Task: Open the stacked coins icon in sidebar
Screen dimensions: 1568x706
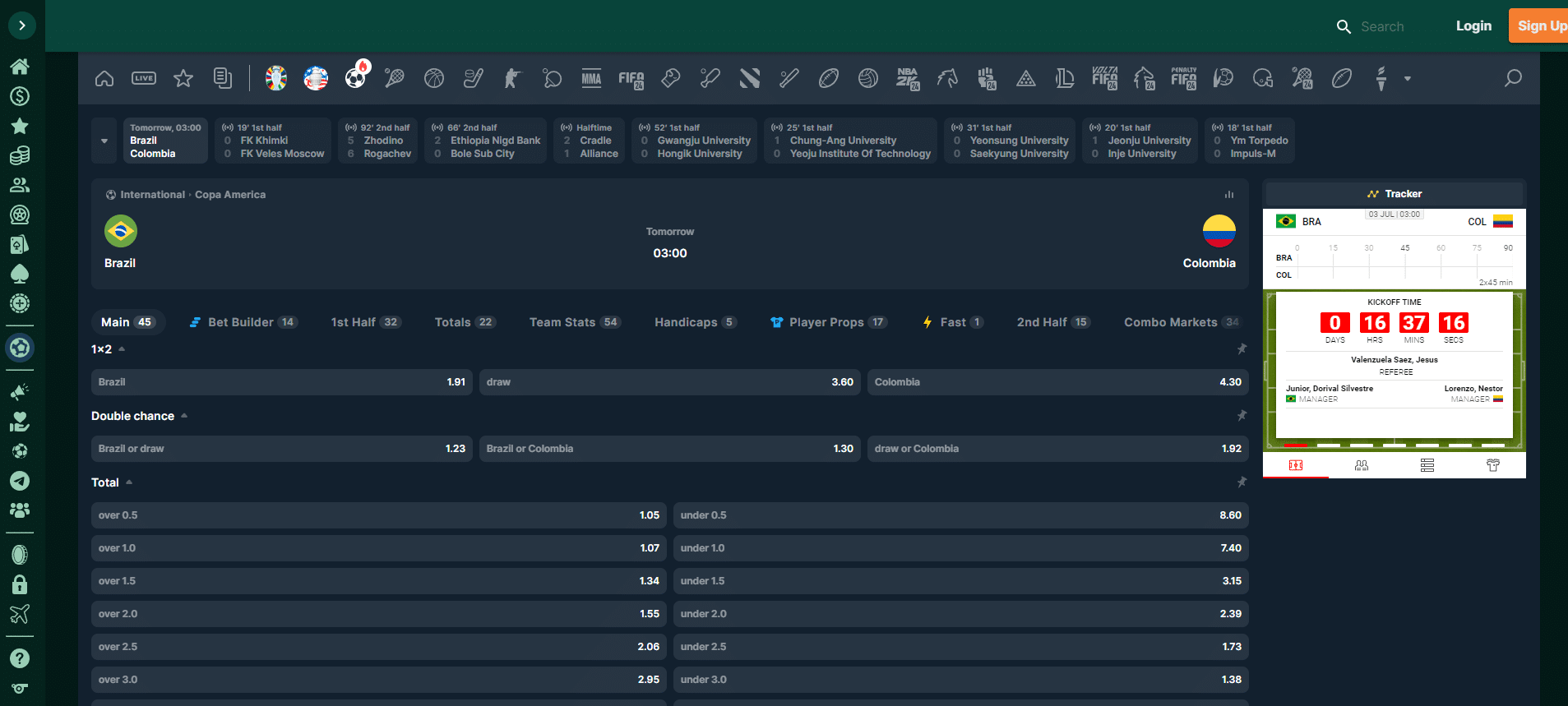Action: [x=20, y=155]
